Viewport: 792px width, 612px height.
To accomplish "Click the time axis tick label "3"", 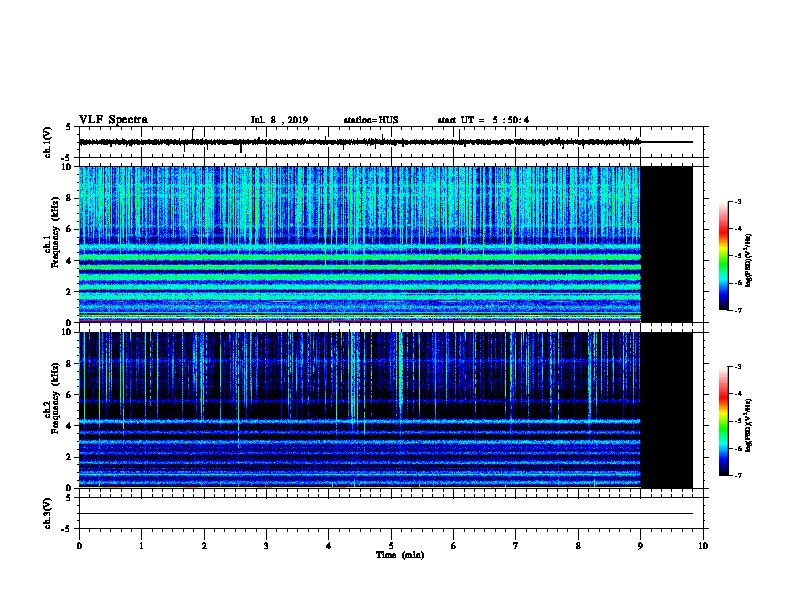I will [266, 545].
